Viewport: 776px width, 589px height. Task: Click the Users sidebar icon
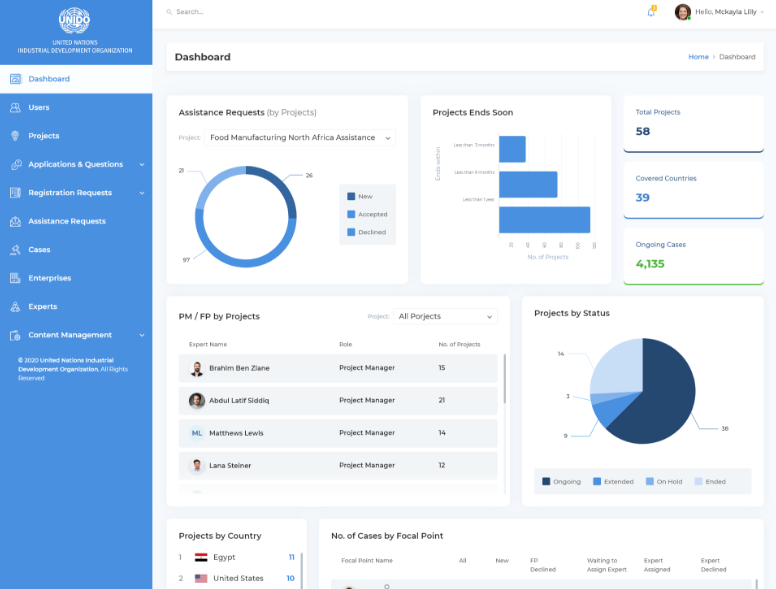(15, 107)
